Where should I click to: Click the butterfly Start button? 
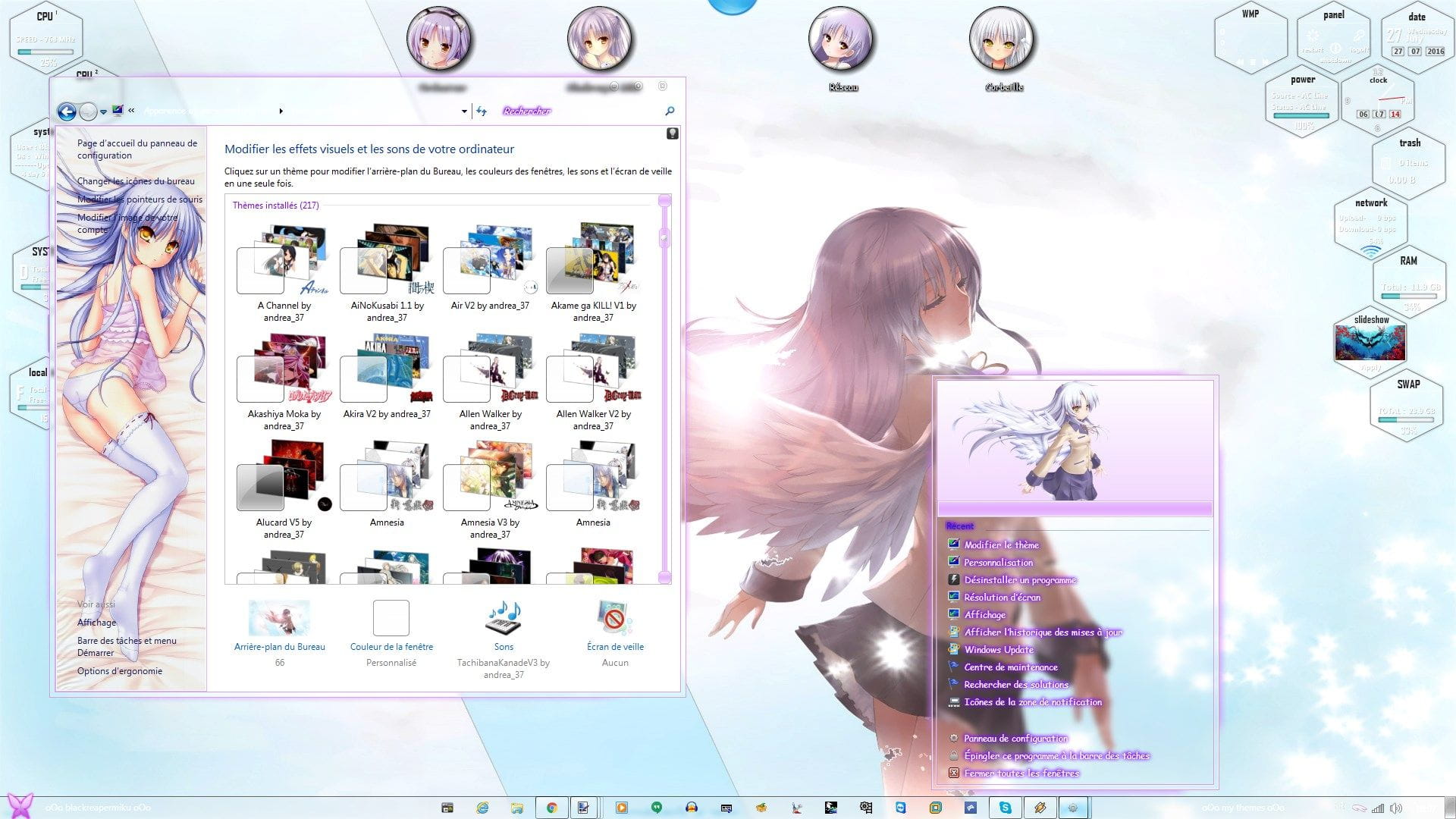[x=19, y=805]
